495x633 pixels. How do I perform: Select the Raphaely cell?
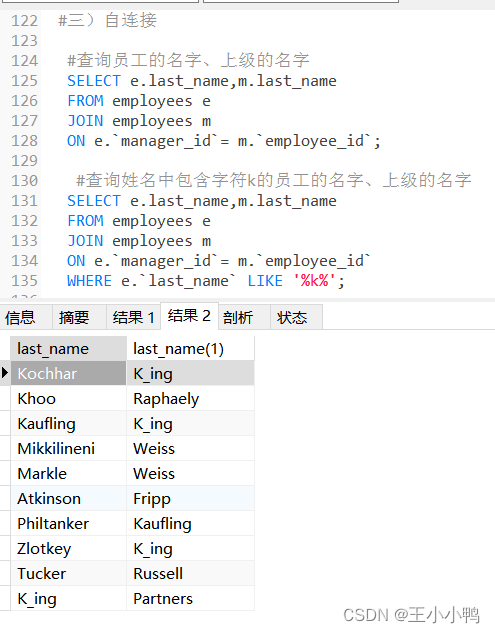pos(191,398)
